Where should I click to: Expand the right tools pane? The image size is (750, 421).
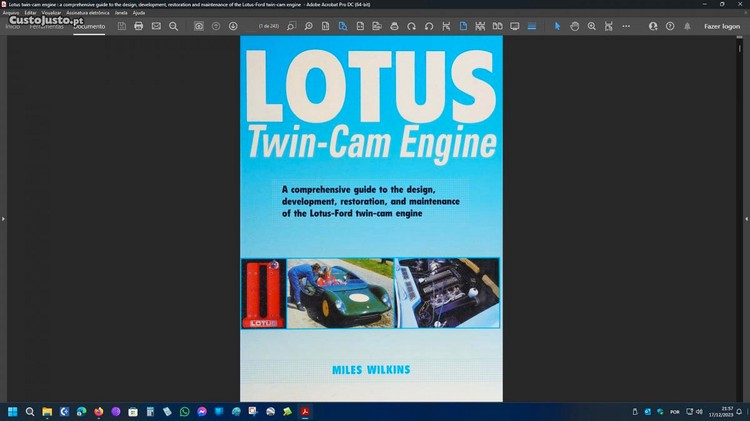click(x=746, y=218)
